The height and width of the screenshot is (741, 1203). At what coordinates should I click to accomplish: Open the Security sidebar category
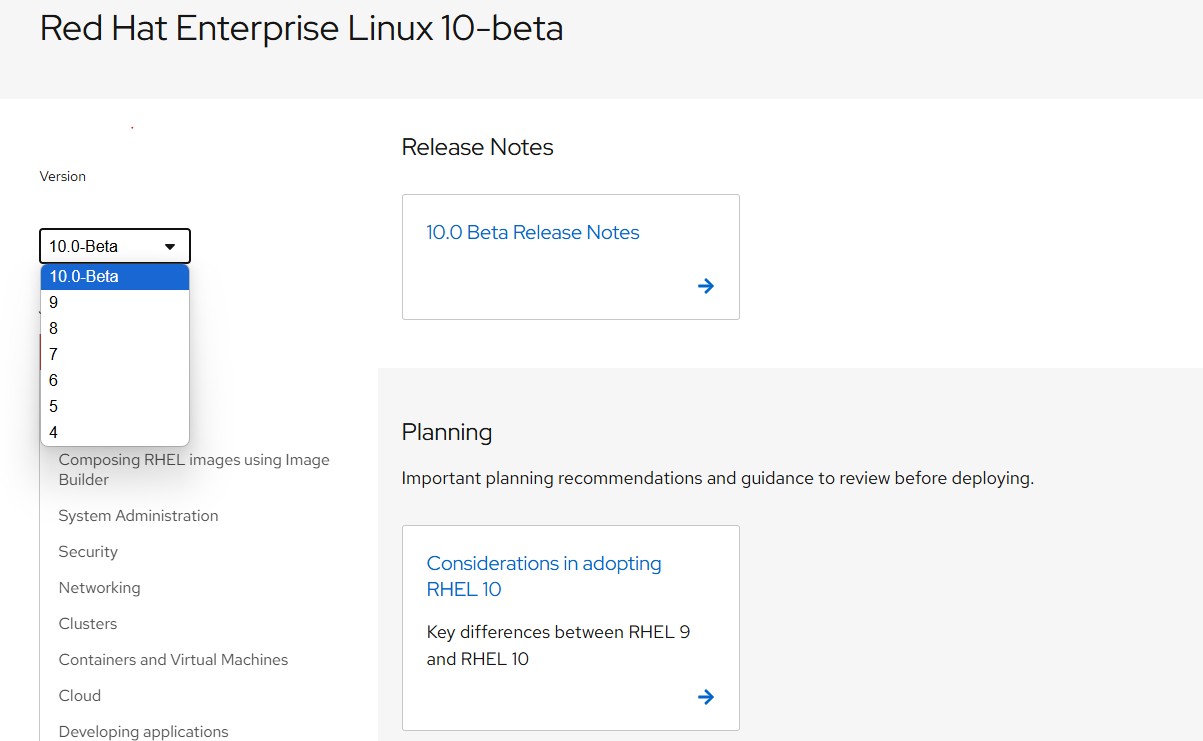88,552
